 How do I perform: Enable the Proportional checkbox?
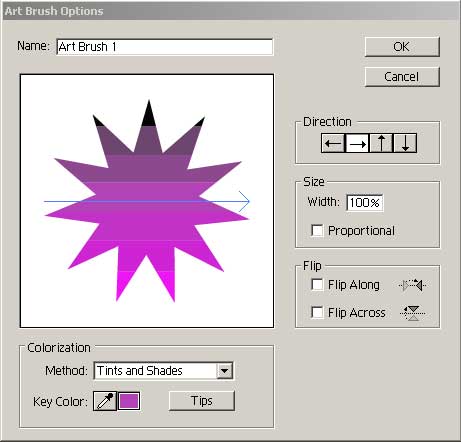pos(317,230)
